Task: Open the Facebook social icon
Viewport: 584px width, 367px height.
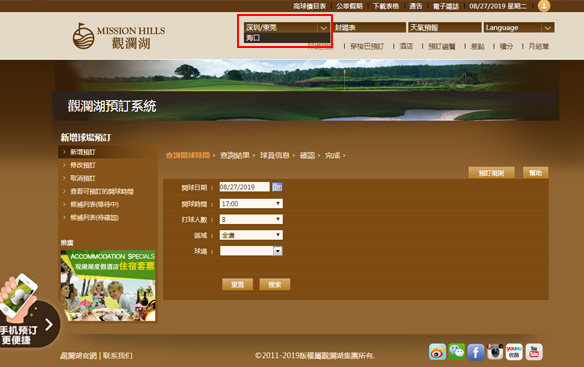Action: pos(476,352)
